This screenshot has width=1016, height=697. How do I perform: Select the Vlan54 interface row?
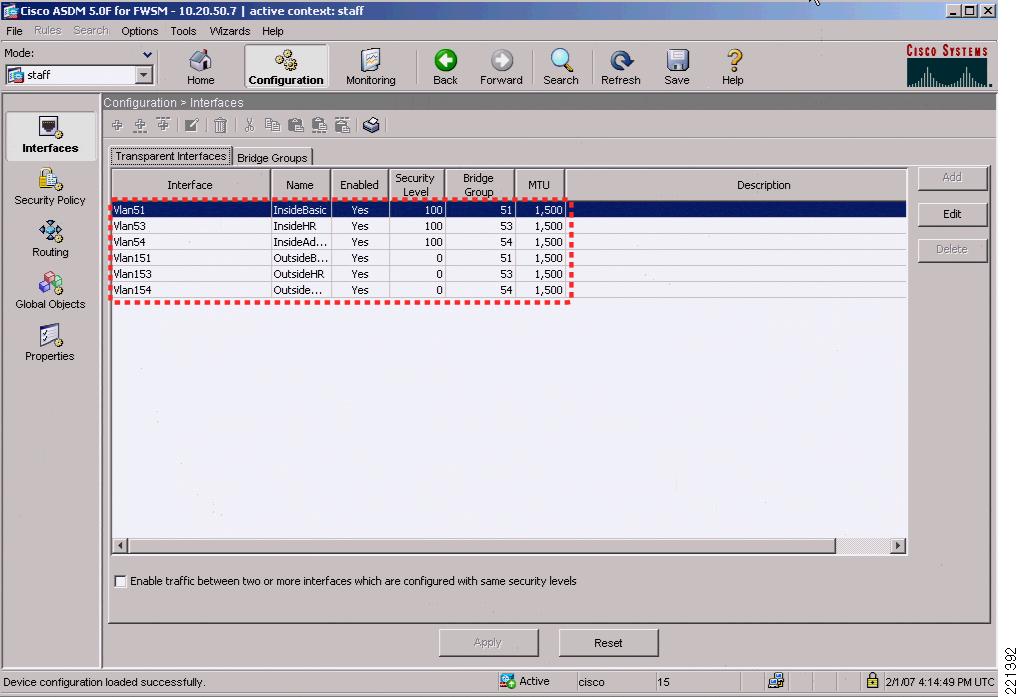click(509, 242)
